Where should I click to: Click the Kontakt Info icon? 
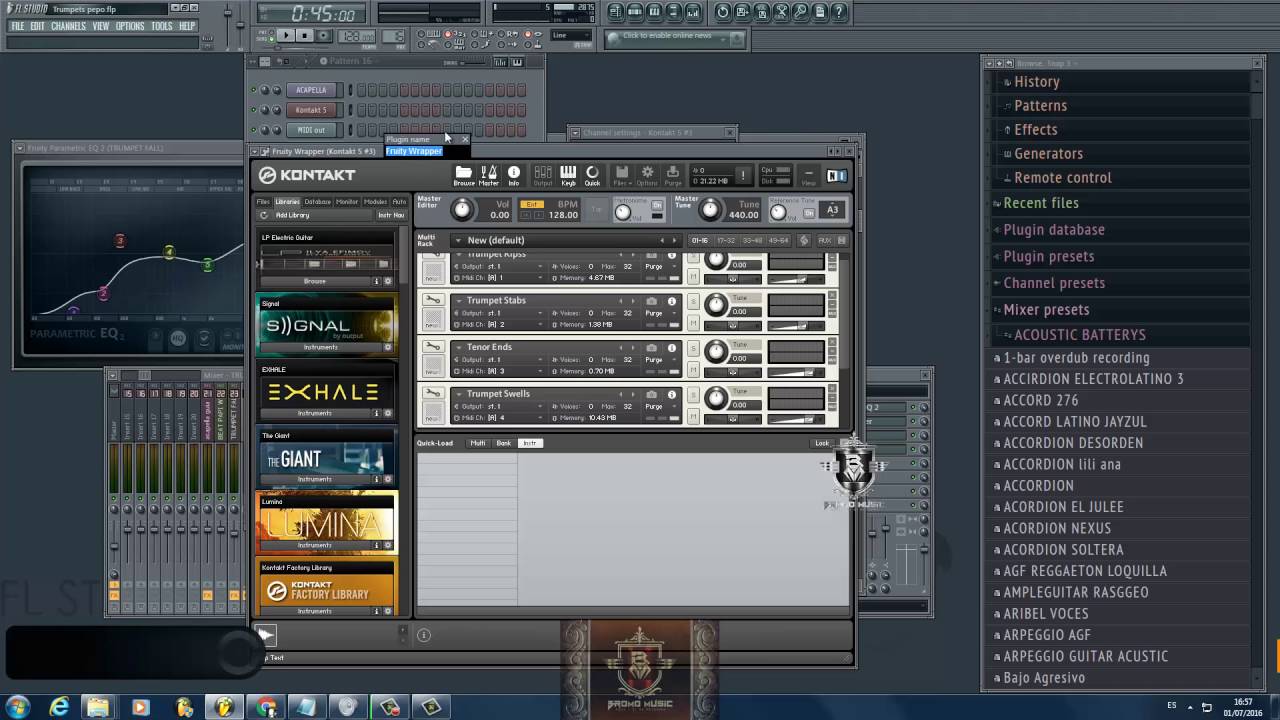pos(514,174)
